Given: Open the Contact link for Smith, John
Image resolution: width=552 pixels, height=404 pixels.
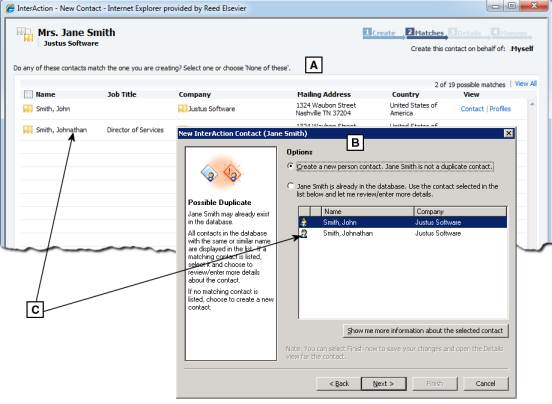Looking at the screenshot, I should [472, 109].
